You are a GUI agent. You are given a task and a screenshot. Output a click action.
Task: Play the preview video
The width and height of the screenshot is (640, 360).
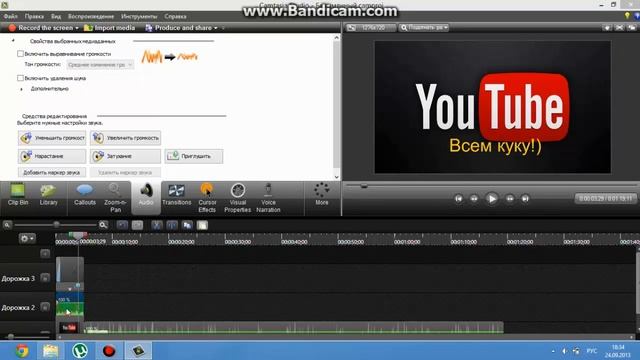491,199
